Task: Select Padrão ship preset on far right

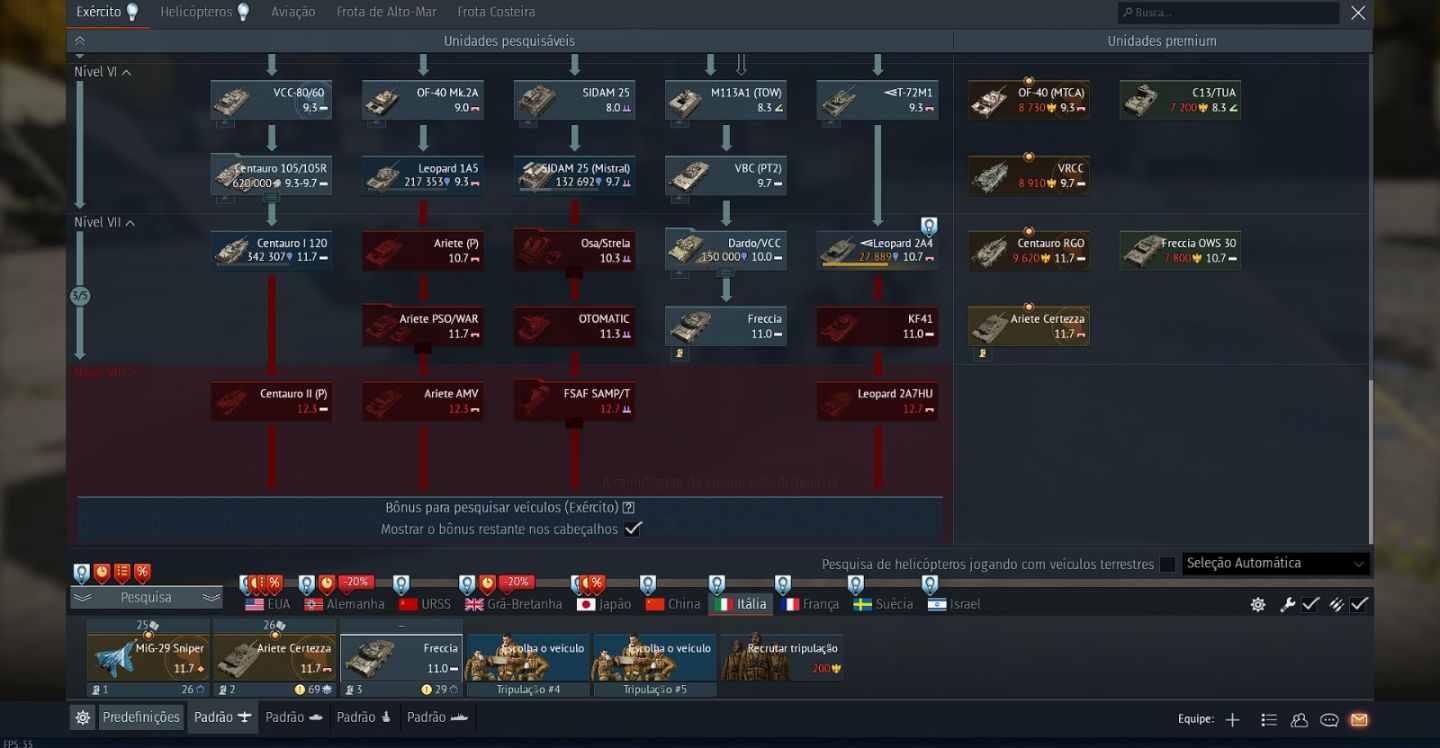Action: pos(438,717)
